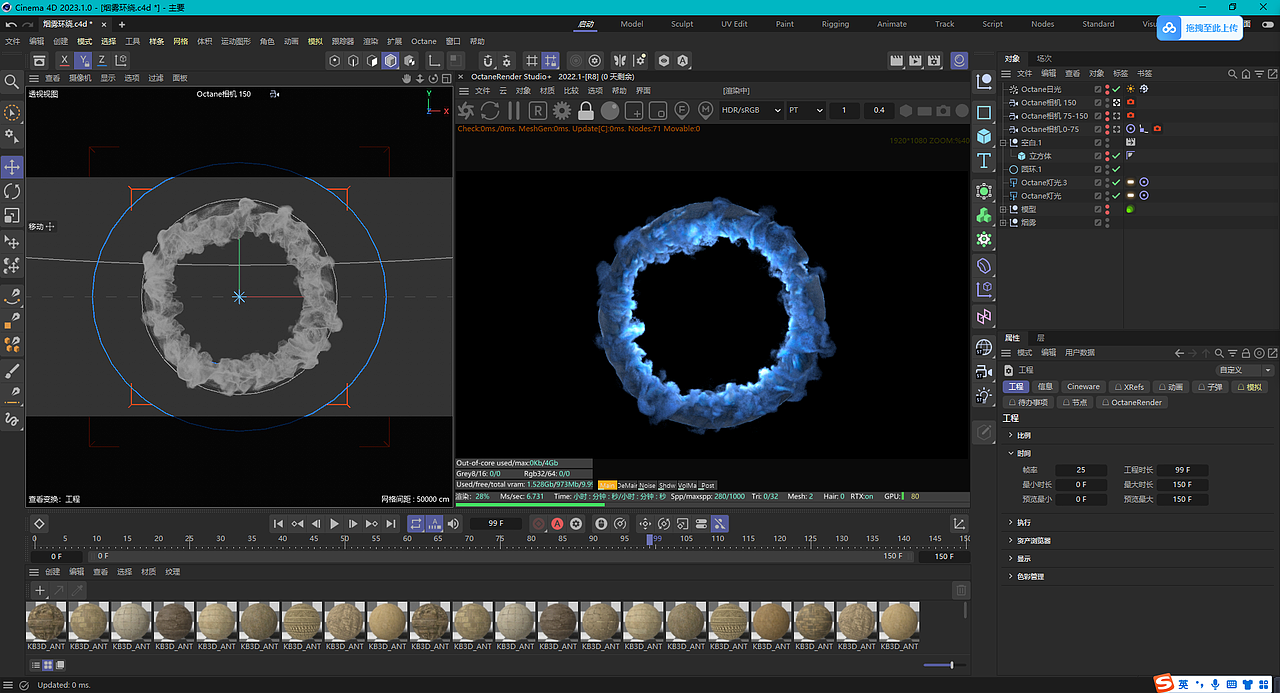Open the PT kernel dropdown
The width and height of the screenshot is (1280, 693).
pos(805,110)
